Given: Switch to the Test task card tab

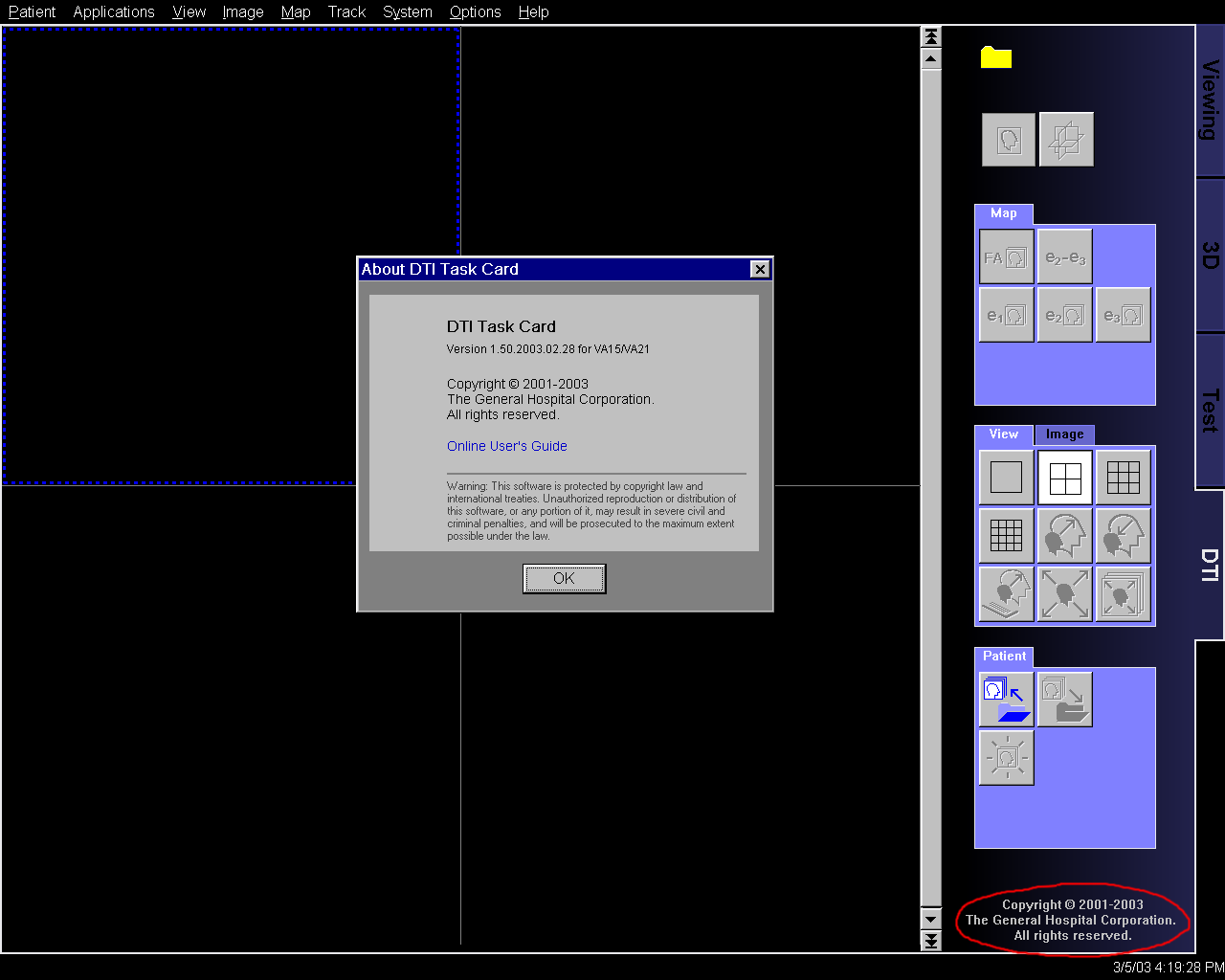Looking at the screenshot, I should [x=1210, y=411].
